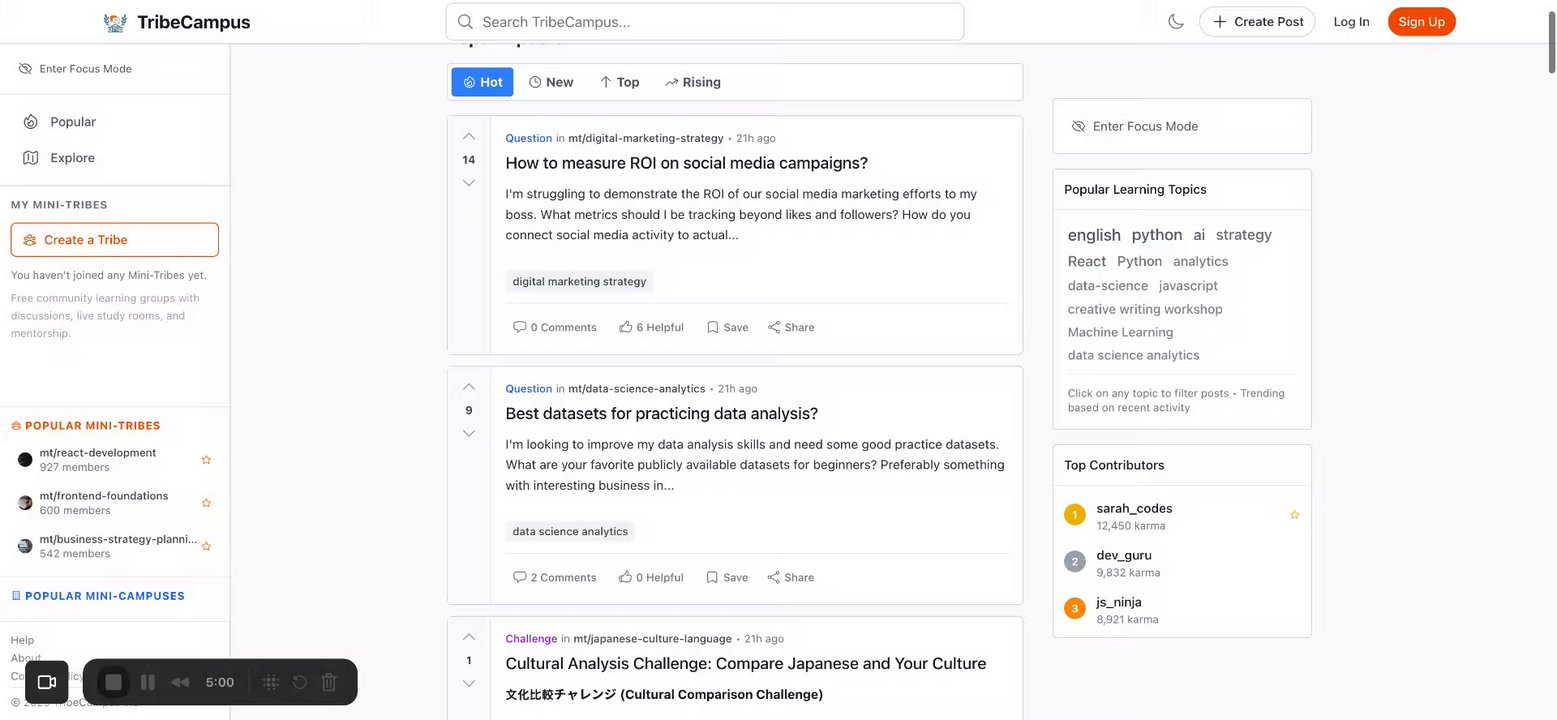The height and width of the screenshot is (720, 1557).
Task: Mark datasets post as Helpful
Action: click(651, 577)
